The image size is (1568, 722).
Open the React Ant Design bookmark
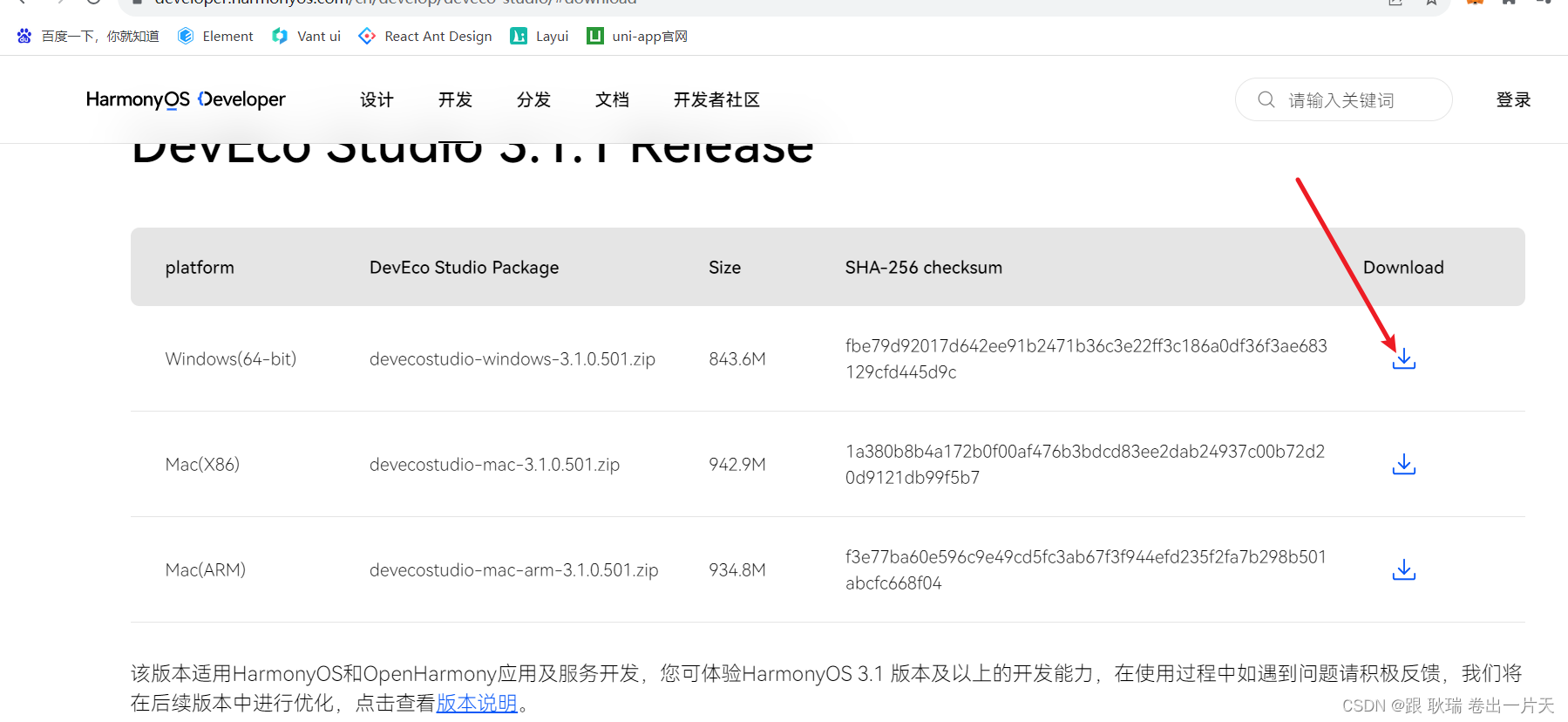click(x=425, y=36)
